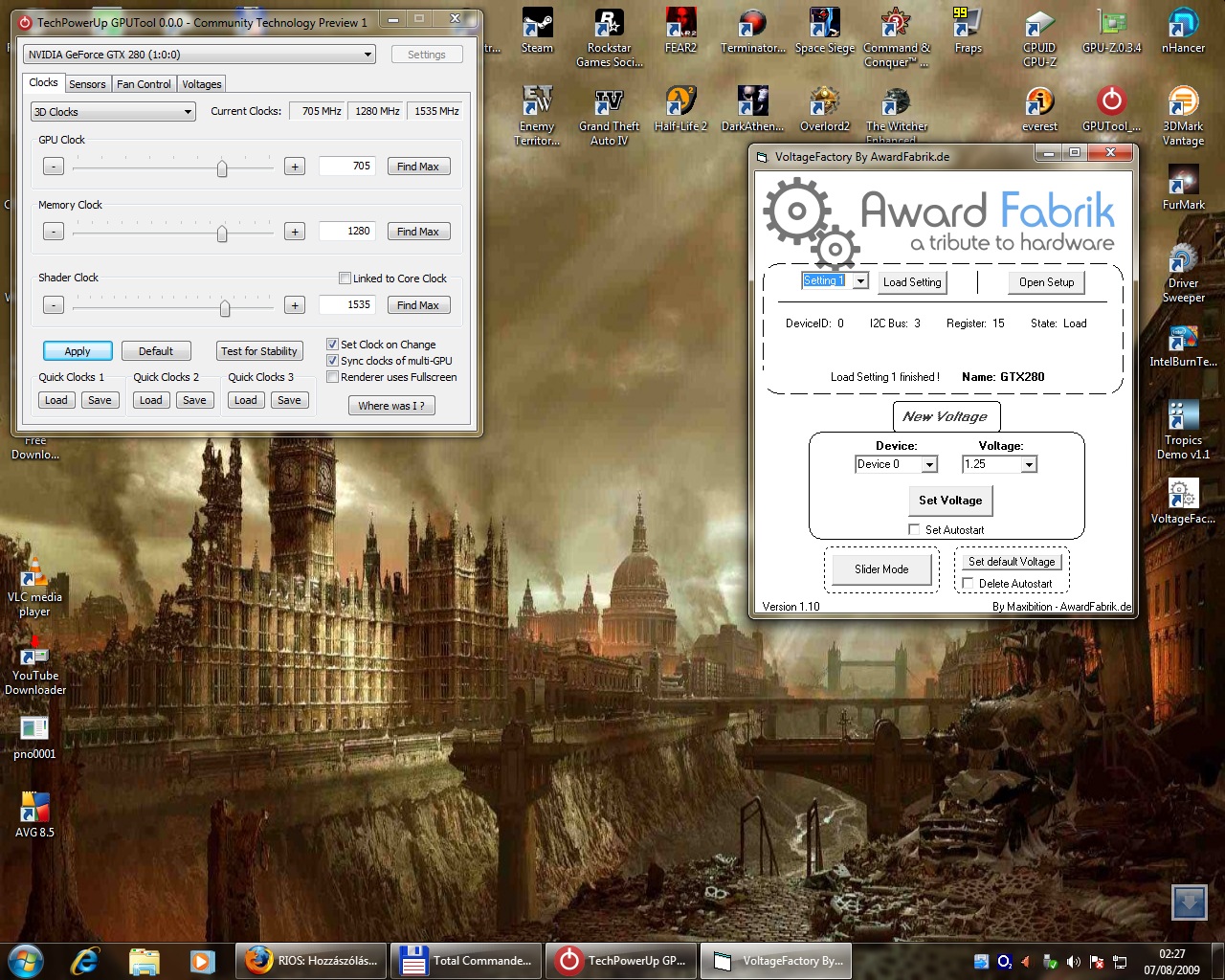Screen dimensions: 1225x980
Task: Launch the FEAR2 desktop icon
Action: (680, 30)
